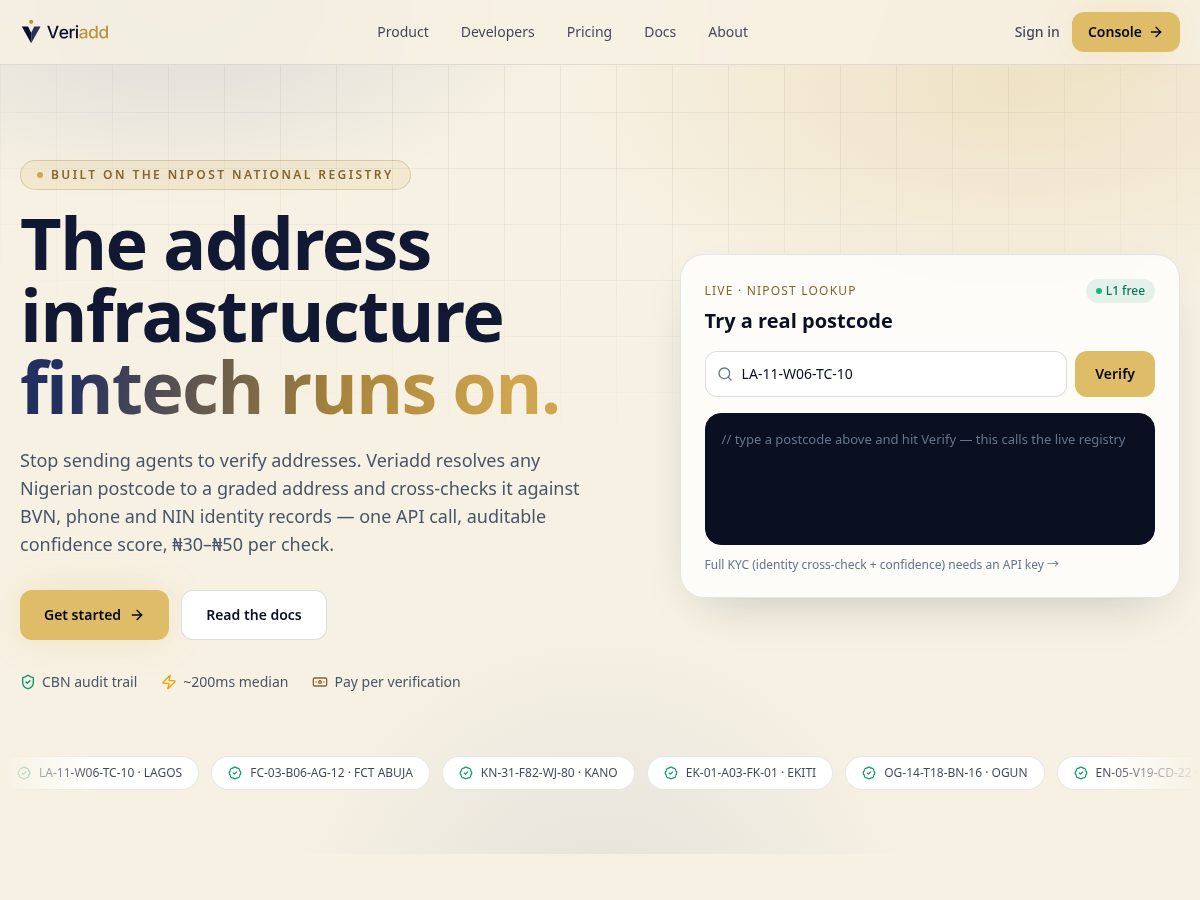Click the search magnifier icon in postcode field
This screenshot has height=900, width=1200.
click(x=725, y=374)
